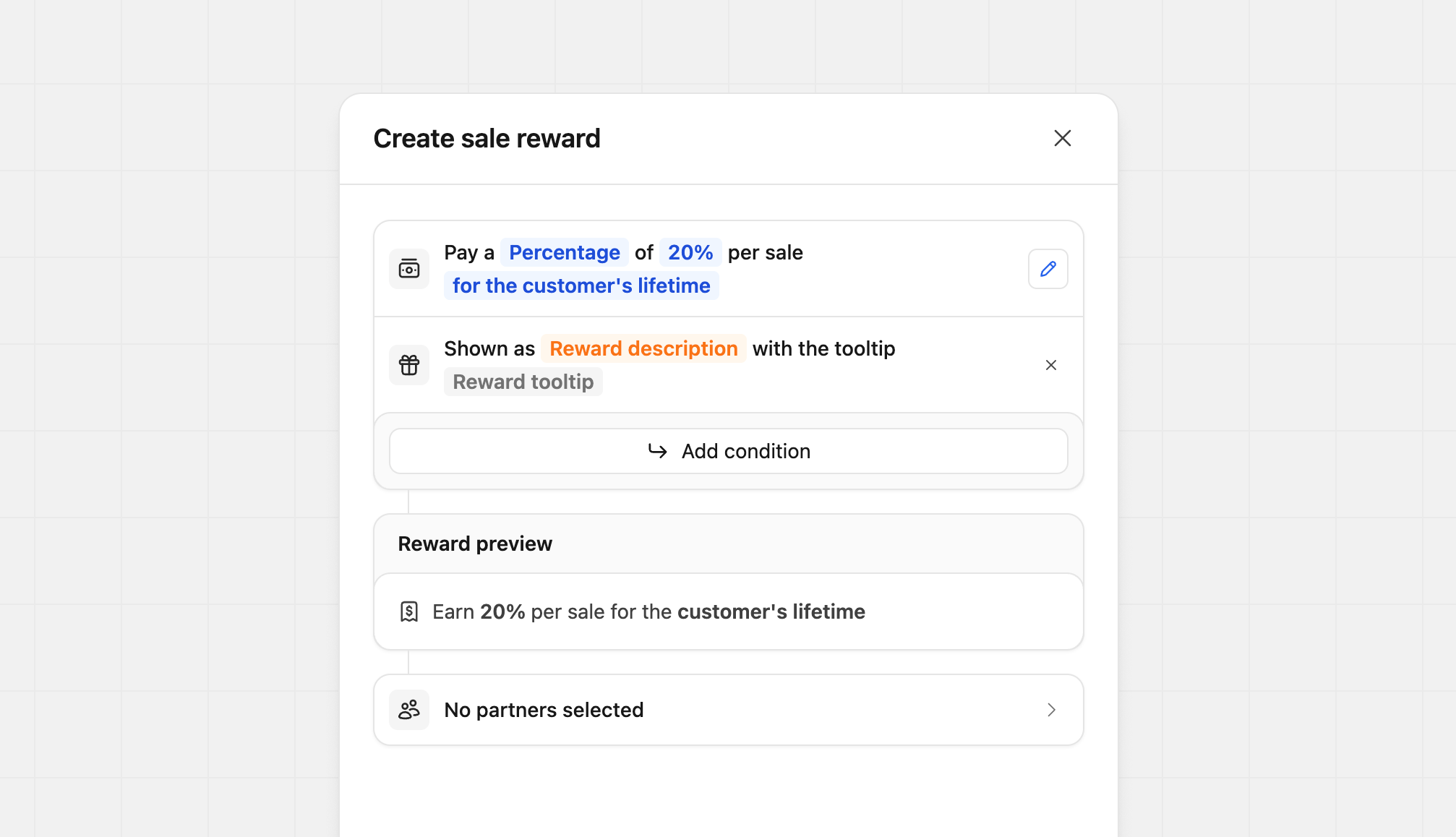Click the payout wallet icon
1456x837 pixels.
pos(409,268)
